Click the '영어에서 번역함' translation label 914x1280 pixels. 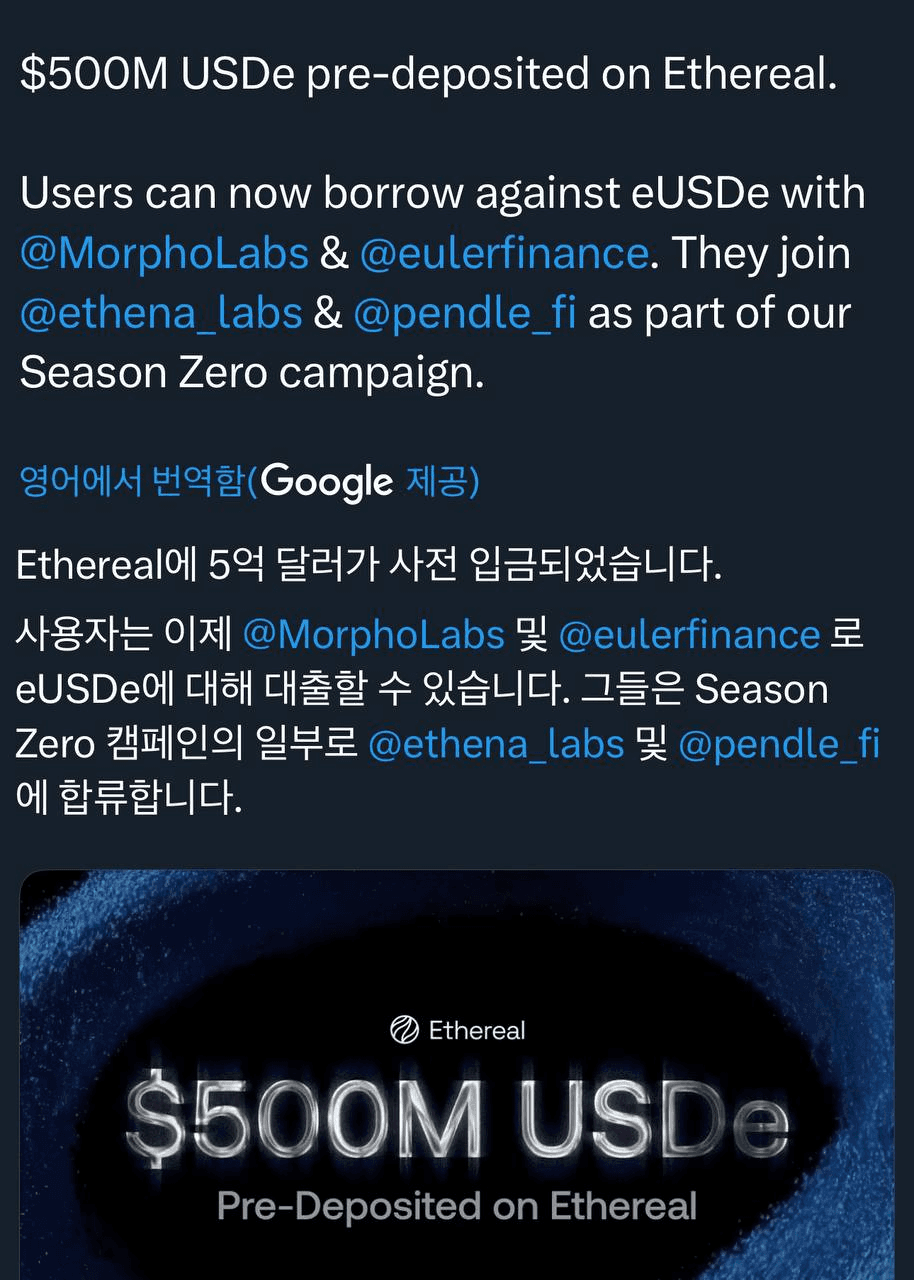(131, 481)
